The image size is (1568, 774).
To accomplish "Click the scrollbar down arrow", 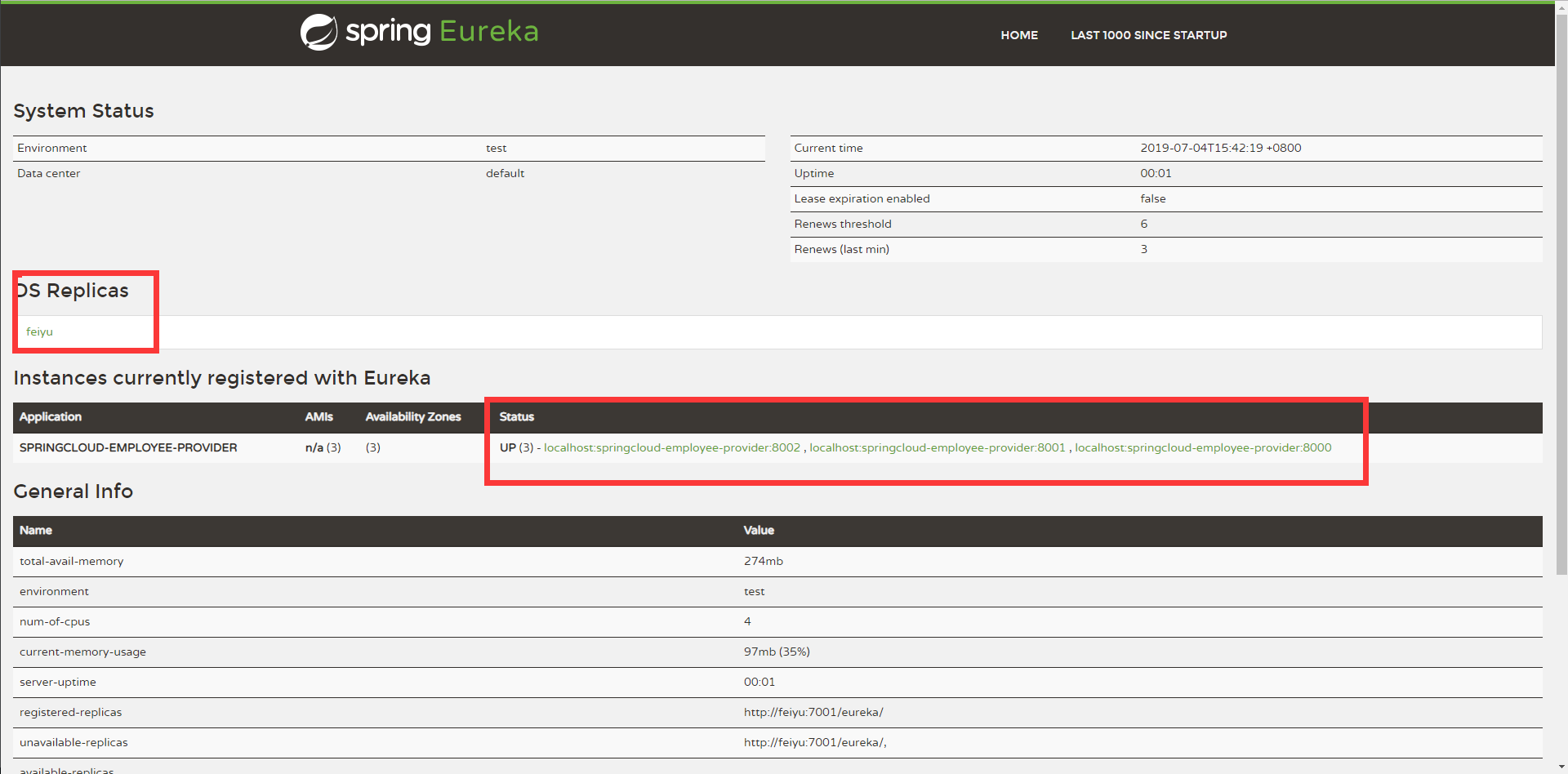I will click(1561, 767).
